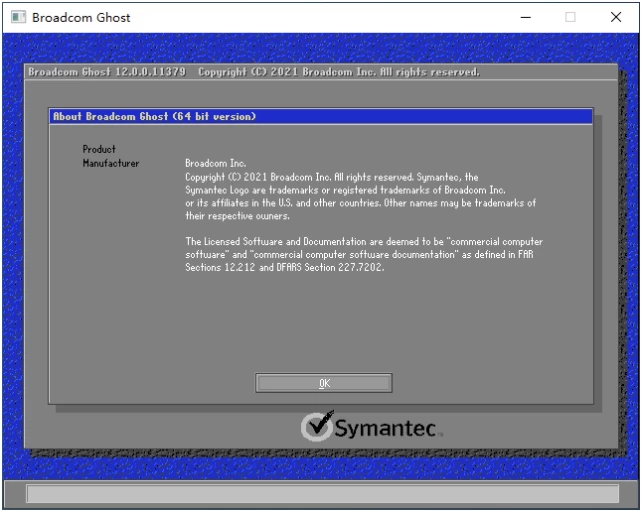Screen dimensions: 641x511
Task: Select the Manufacturer label
Action: [x=111, y=163]
